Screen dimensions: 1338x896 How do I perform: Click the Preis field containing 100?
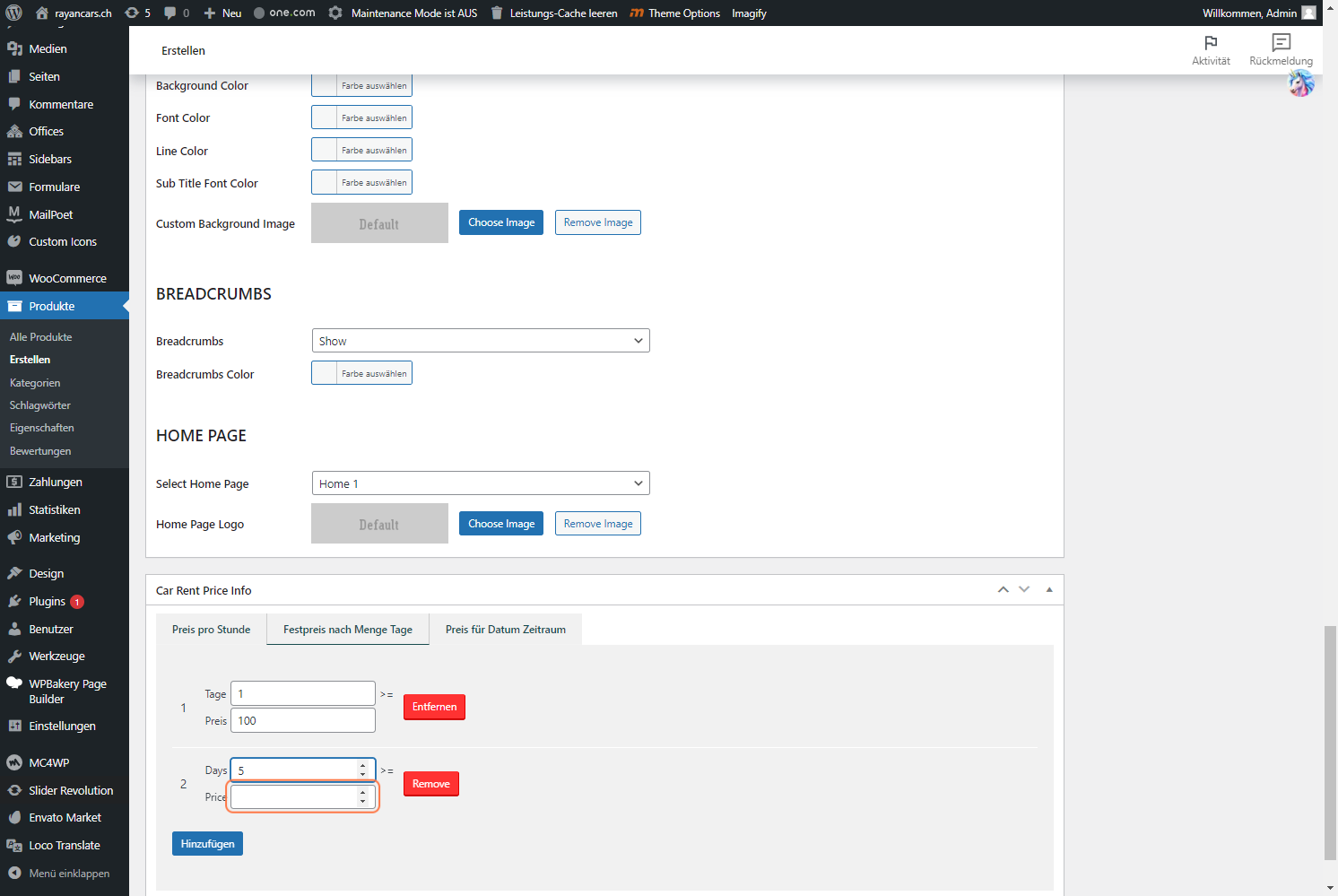point(303,720)
